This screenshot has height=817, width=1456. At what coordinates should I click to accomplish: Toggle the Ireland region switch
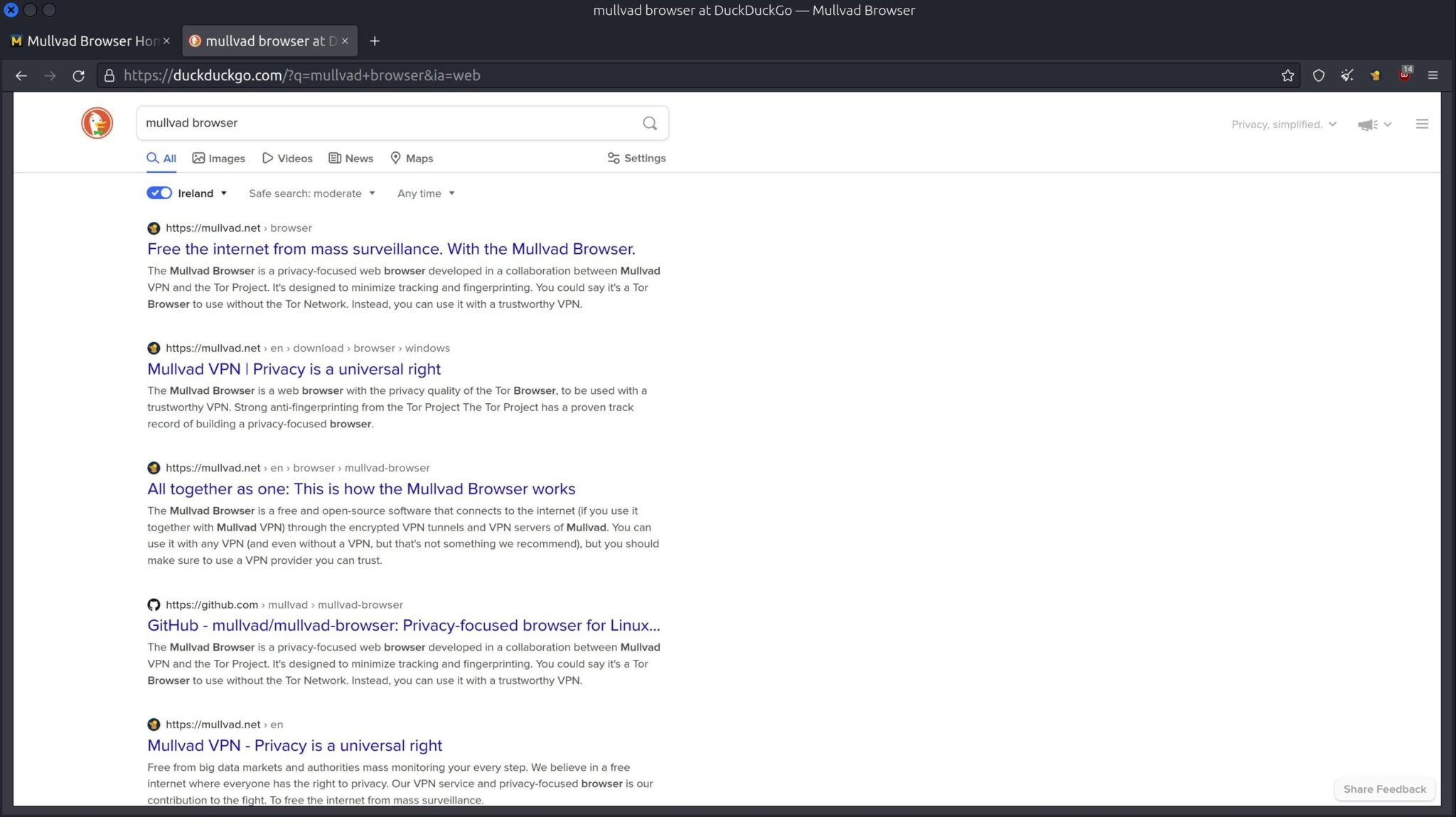159,193
